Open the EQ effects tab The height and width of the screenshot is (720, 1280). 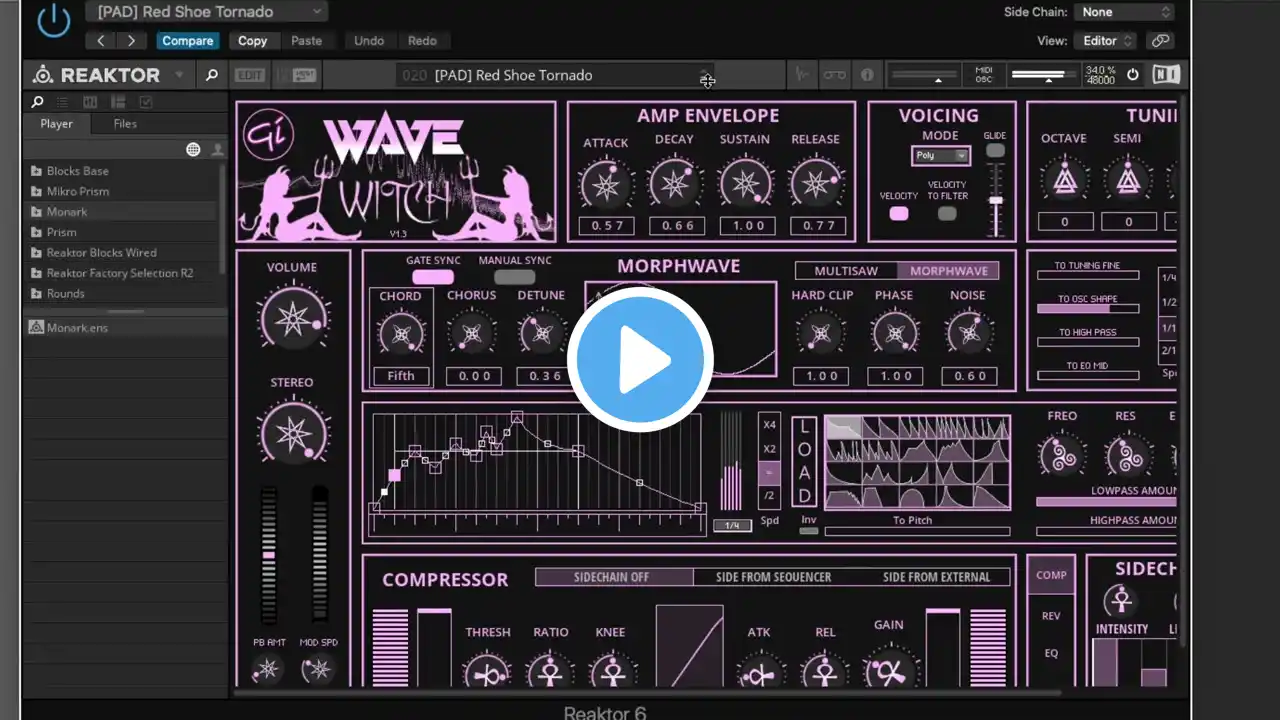coord(1051,653)
